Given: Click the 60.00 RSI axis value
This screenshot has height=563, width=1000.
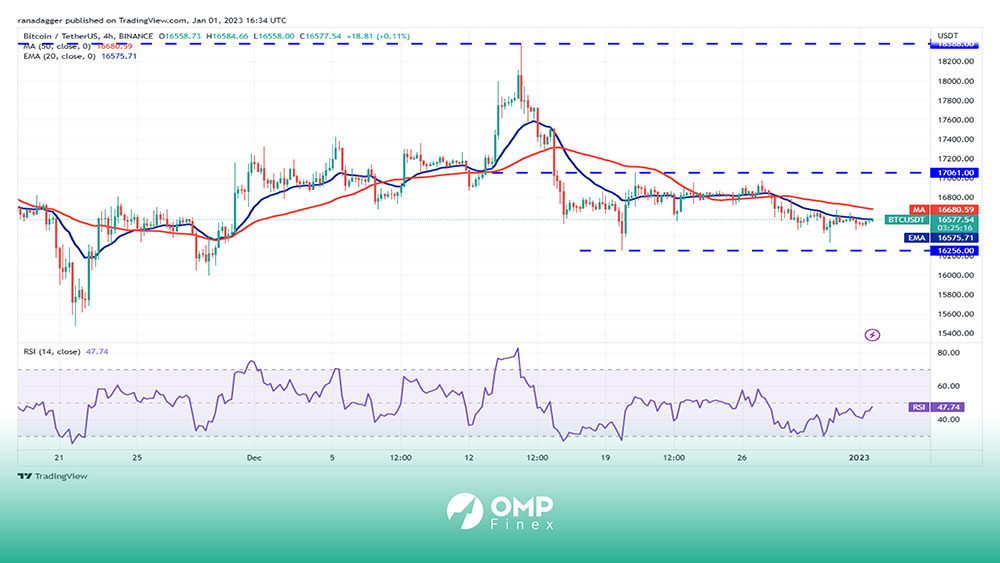Looking at the screenshot, I should click(948, 386).
